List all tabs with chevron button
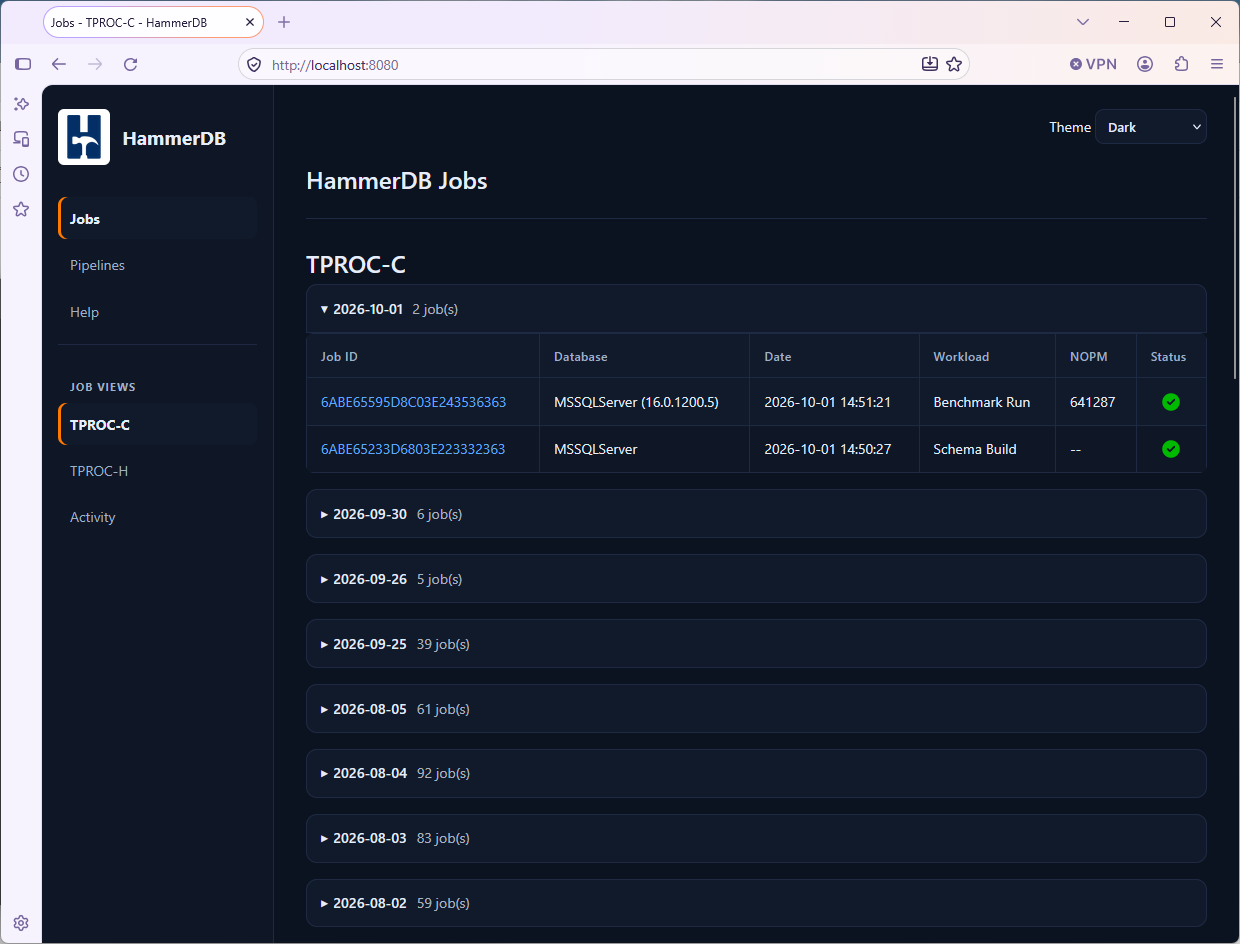Image resolution: width=1240 pixels, height=944 pixels. click(x=1082, y=22)
